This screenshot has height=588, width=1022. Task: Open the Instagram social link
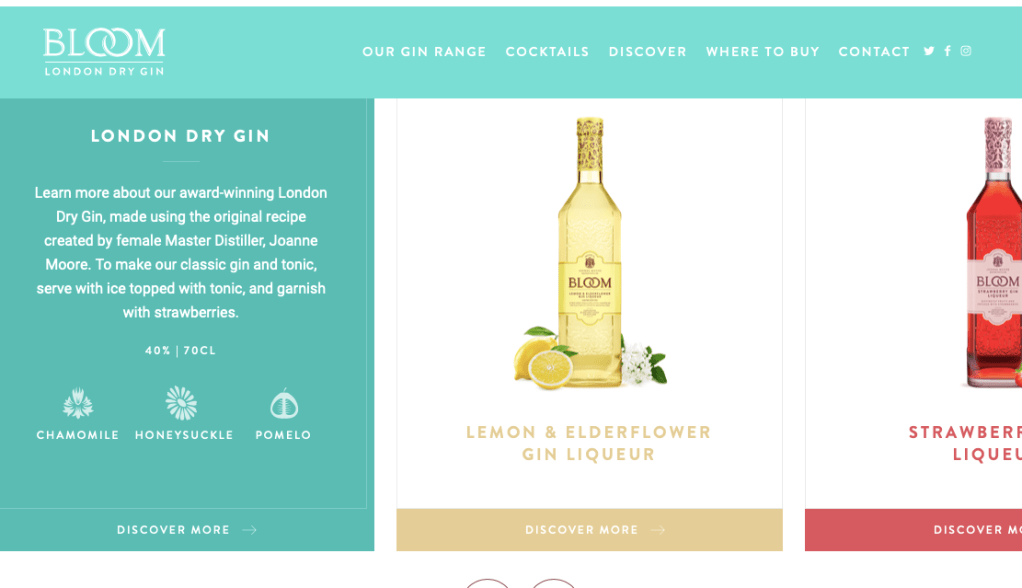(966, 51)
